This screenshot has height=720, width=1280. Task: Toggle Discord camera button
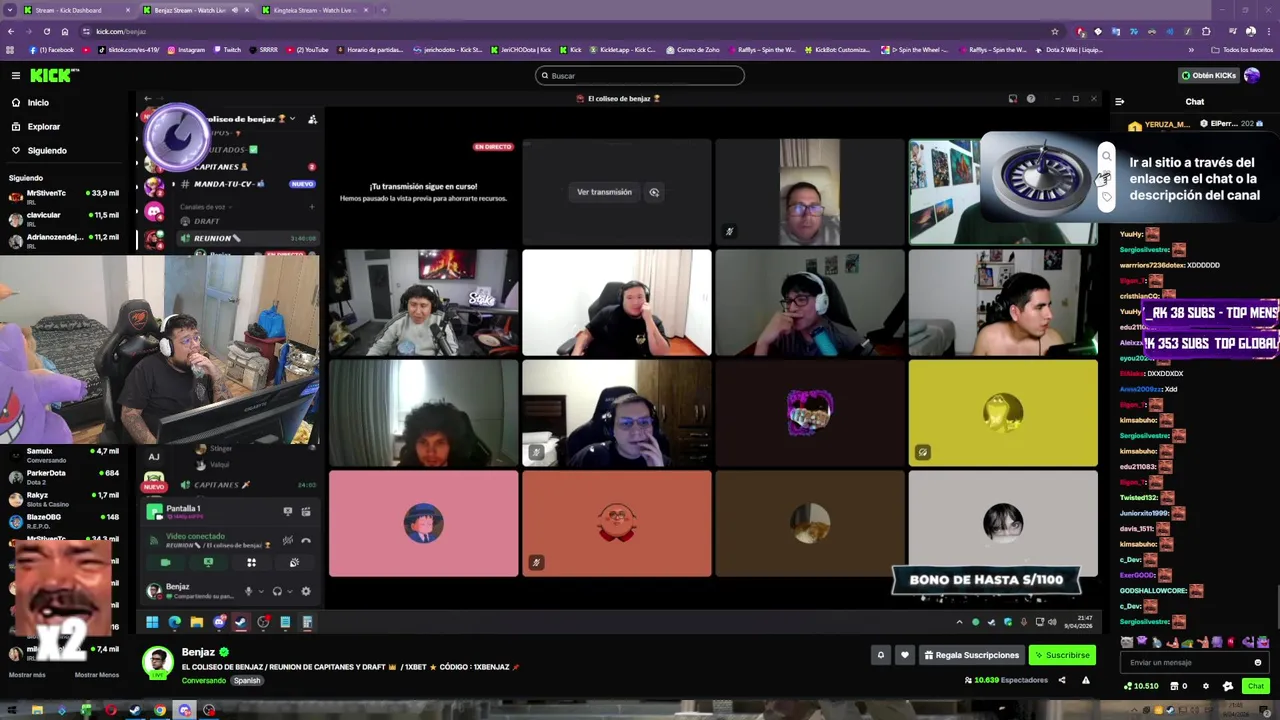(x=166, y=562)
